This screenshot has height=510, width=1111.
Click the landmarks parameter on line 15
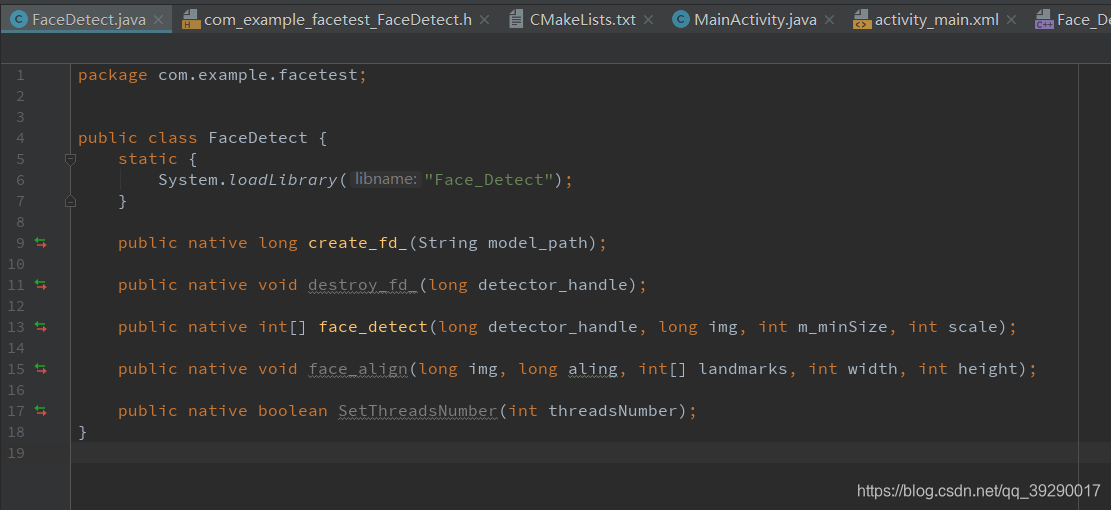[743, 368]
